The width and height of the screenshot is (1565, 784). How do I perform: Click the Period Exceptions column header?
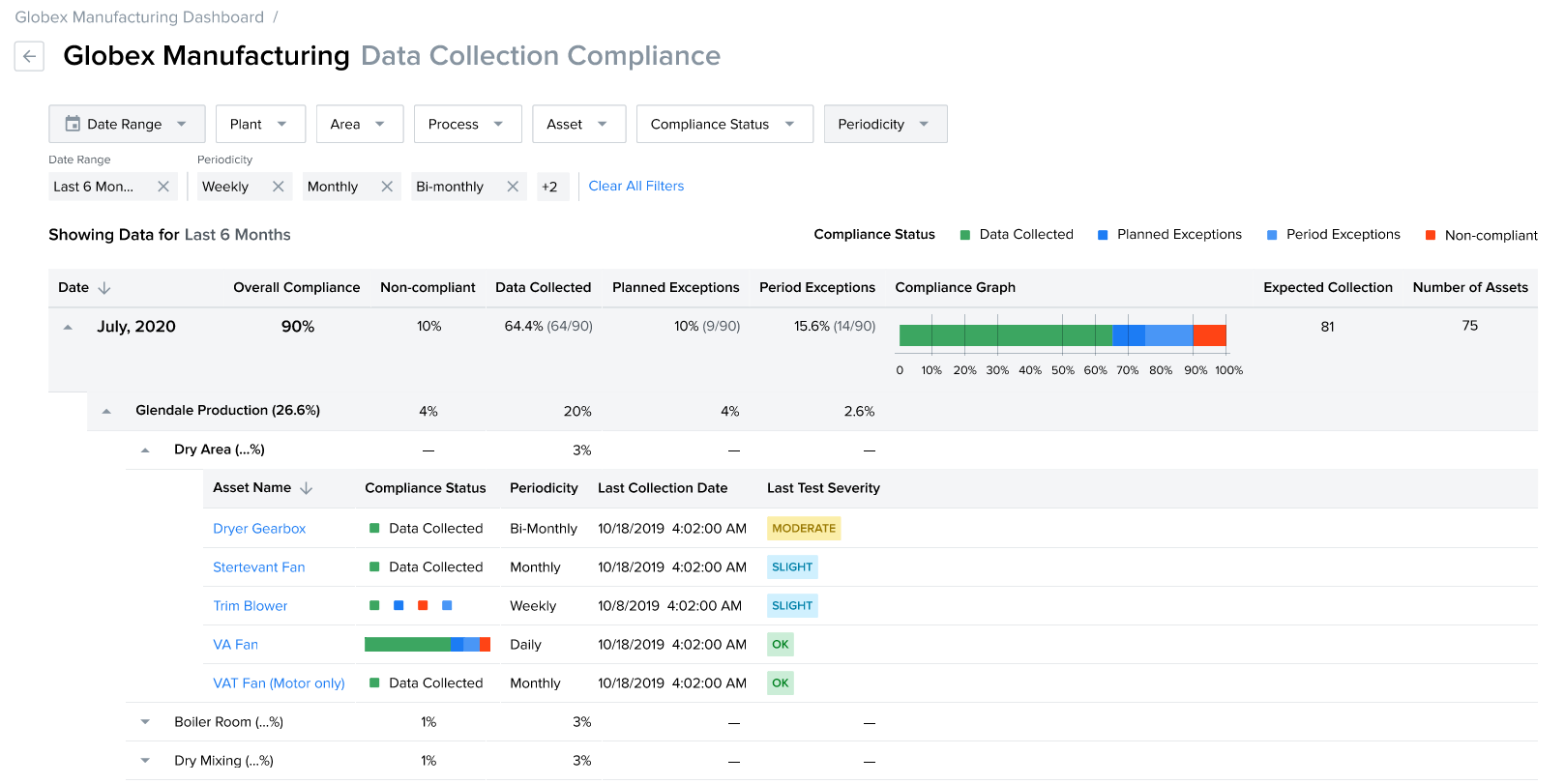pyautogui.click(x=817, y=287)
